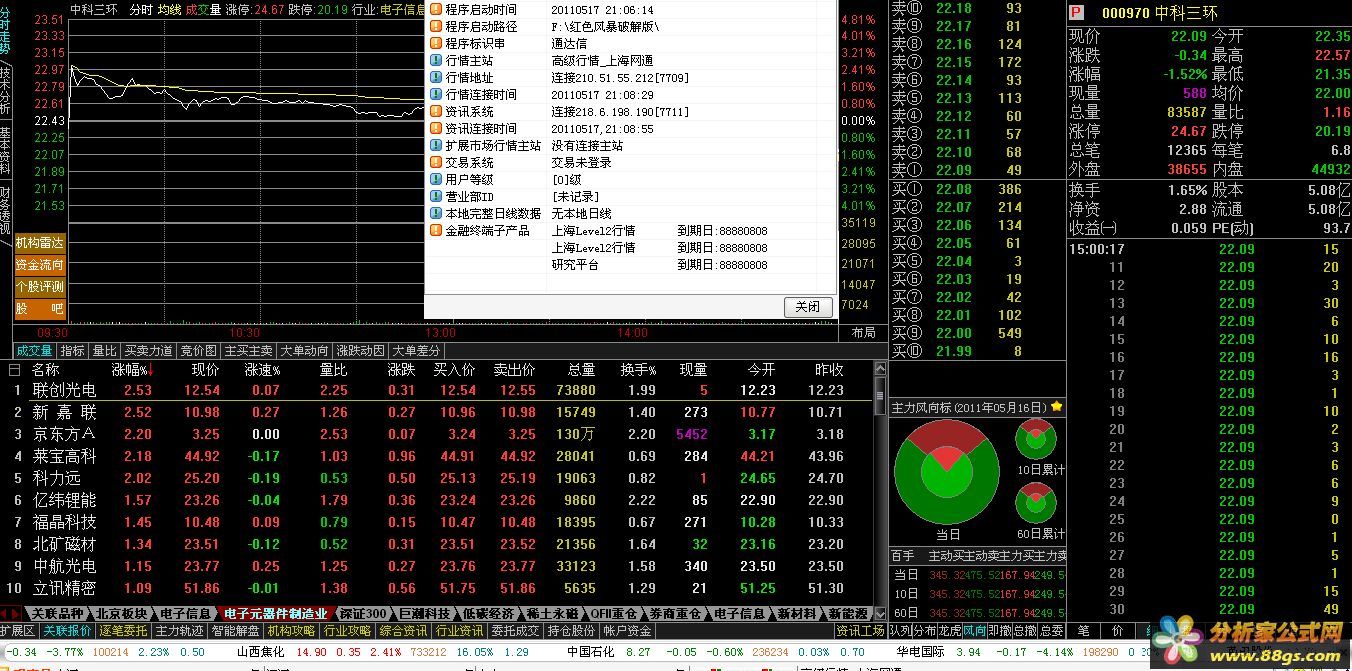Screen dimensions: 1352x671
Task: Click the icon beside 资讯系统
Action: click(435, 111)
